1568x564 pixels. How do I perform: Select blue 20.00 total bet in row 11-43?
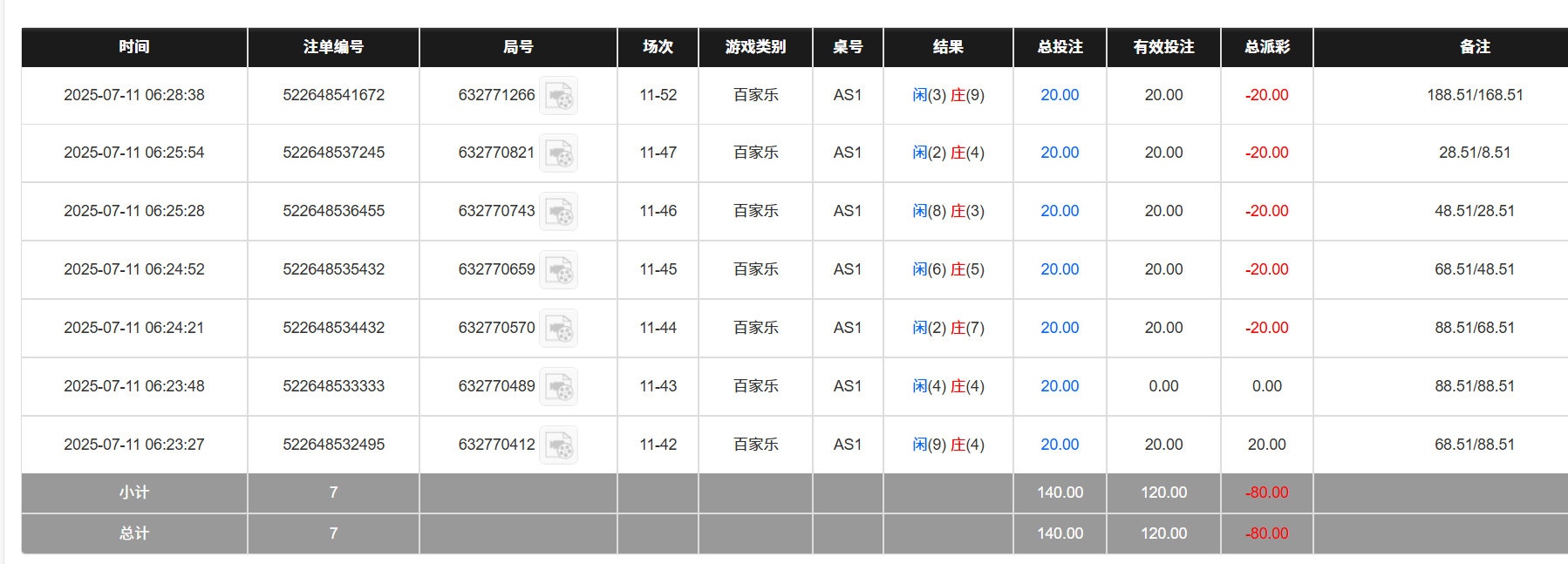coord(1059,386)
